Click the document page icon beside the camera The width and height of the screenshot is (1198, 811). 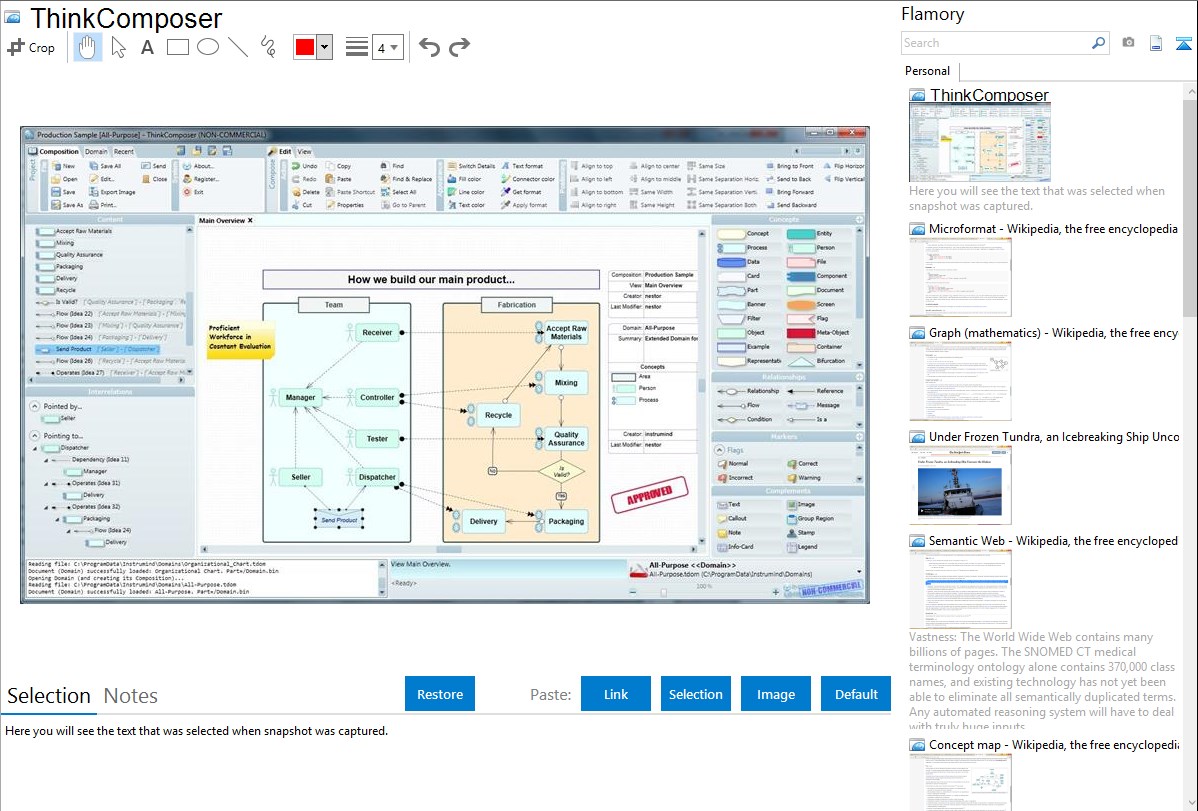pyautogui.click(x=1156, y=43)
